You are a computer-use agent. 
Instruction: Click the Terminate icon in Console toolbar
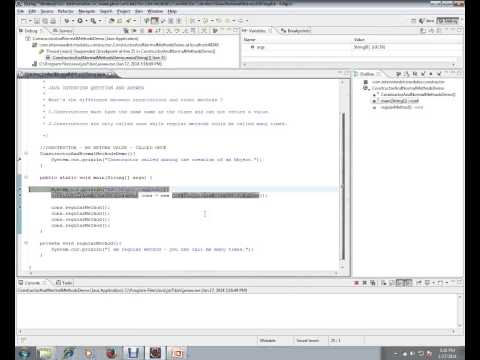356,283
